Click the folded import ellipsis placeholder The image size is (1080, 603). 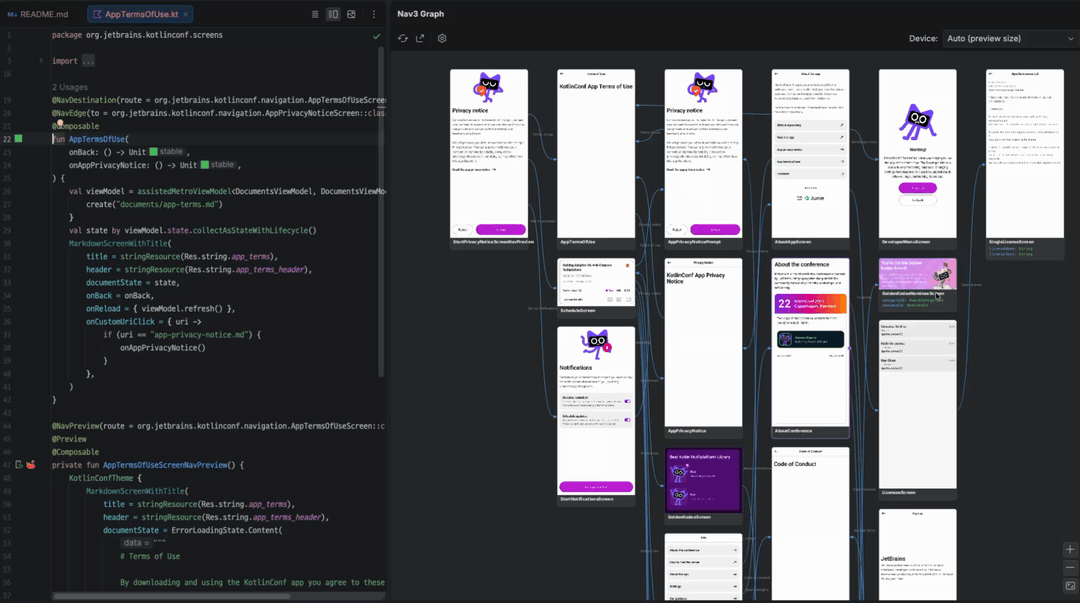pos(88,61)
